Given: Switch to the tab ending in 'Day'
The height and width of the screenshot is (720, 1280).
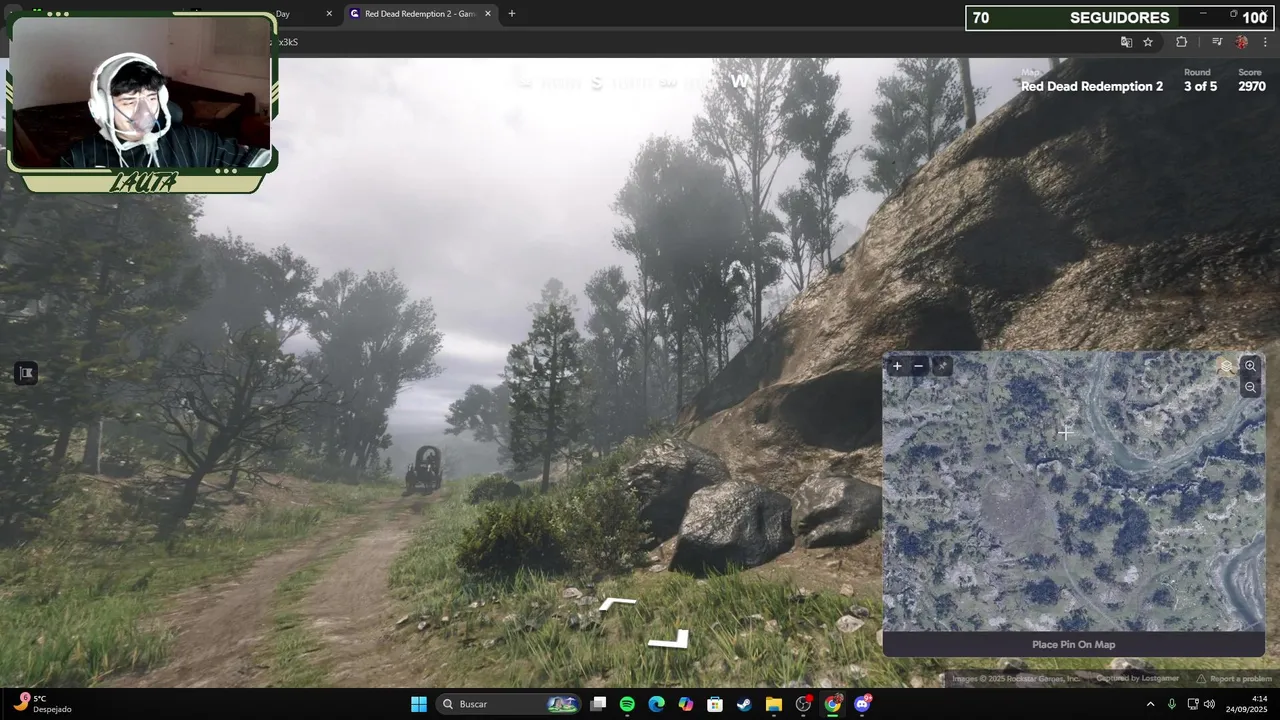Looking at the screenshot, I should click(283, 14).
